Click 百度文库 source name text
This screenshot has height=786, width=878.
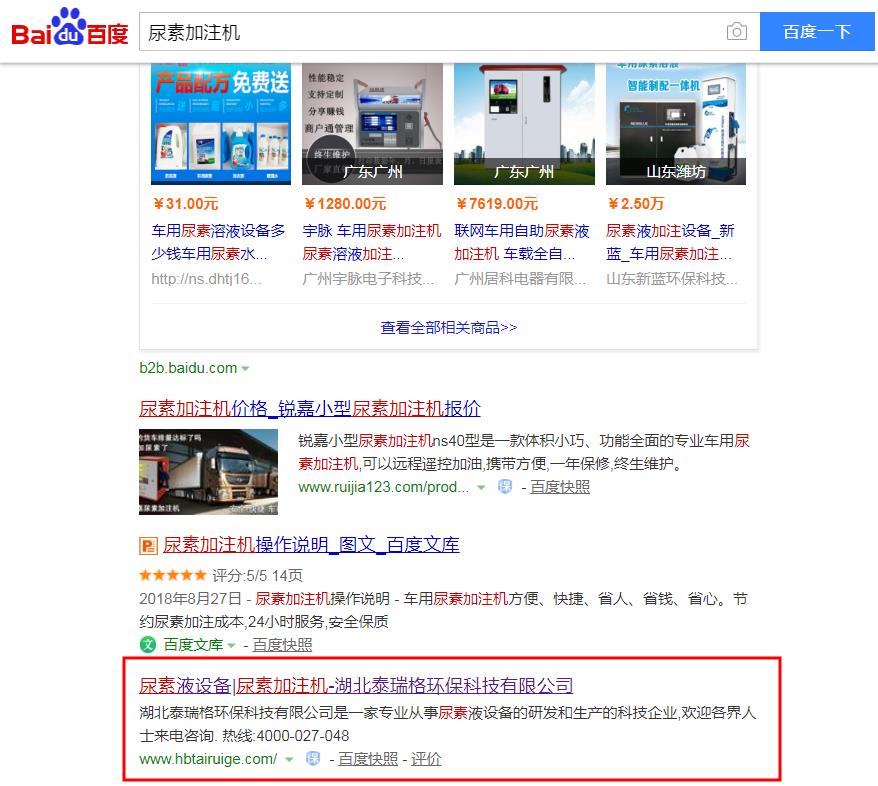(x=193, y=645)
